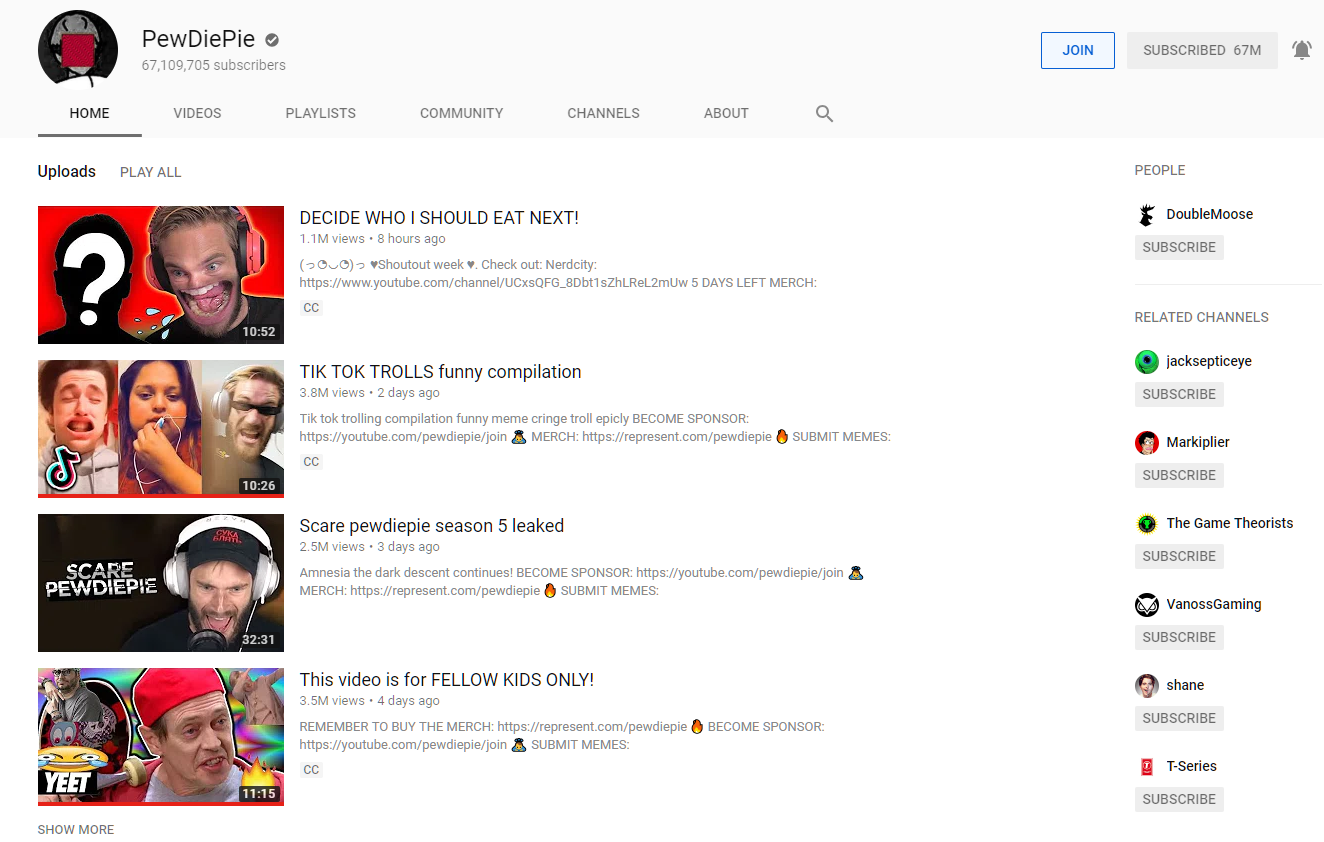Open the Scare PewDiePie video thumbnail
The height and width of the screenshot is (842, 1324).
[161, 583]
